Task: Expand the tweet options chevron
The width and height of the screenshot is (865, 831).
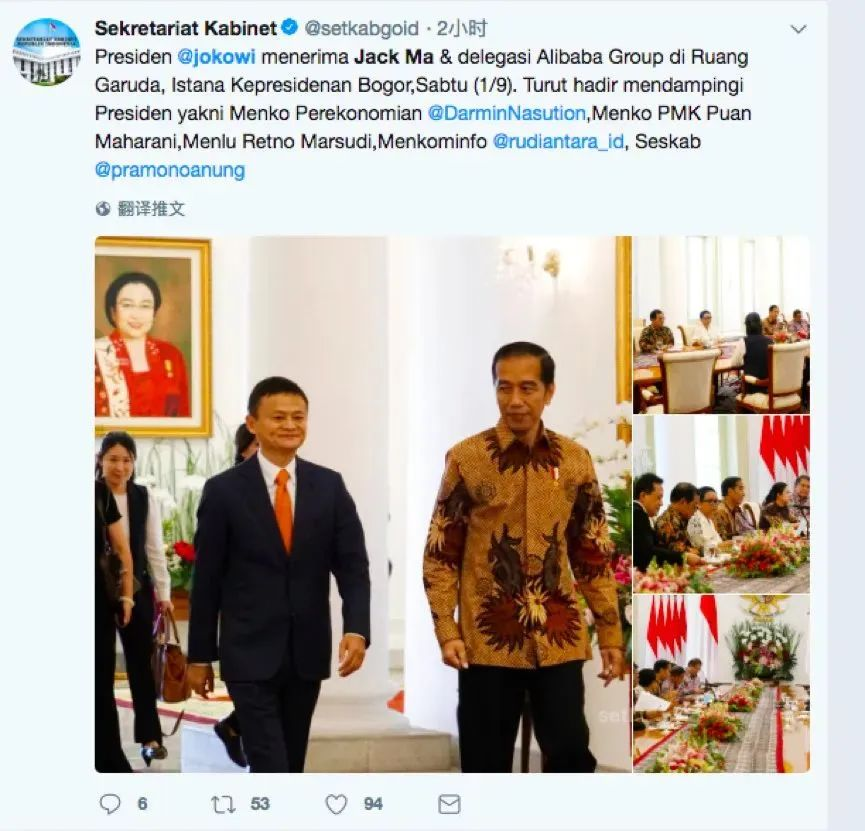Action: (x=799, y=29)
